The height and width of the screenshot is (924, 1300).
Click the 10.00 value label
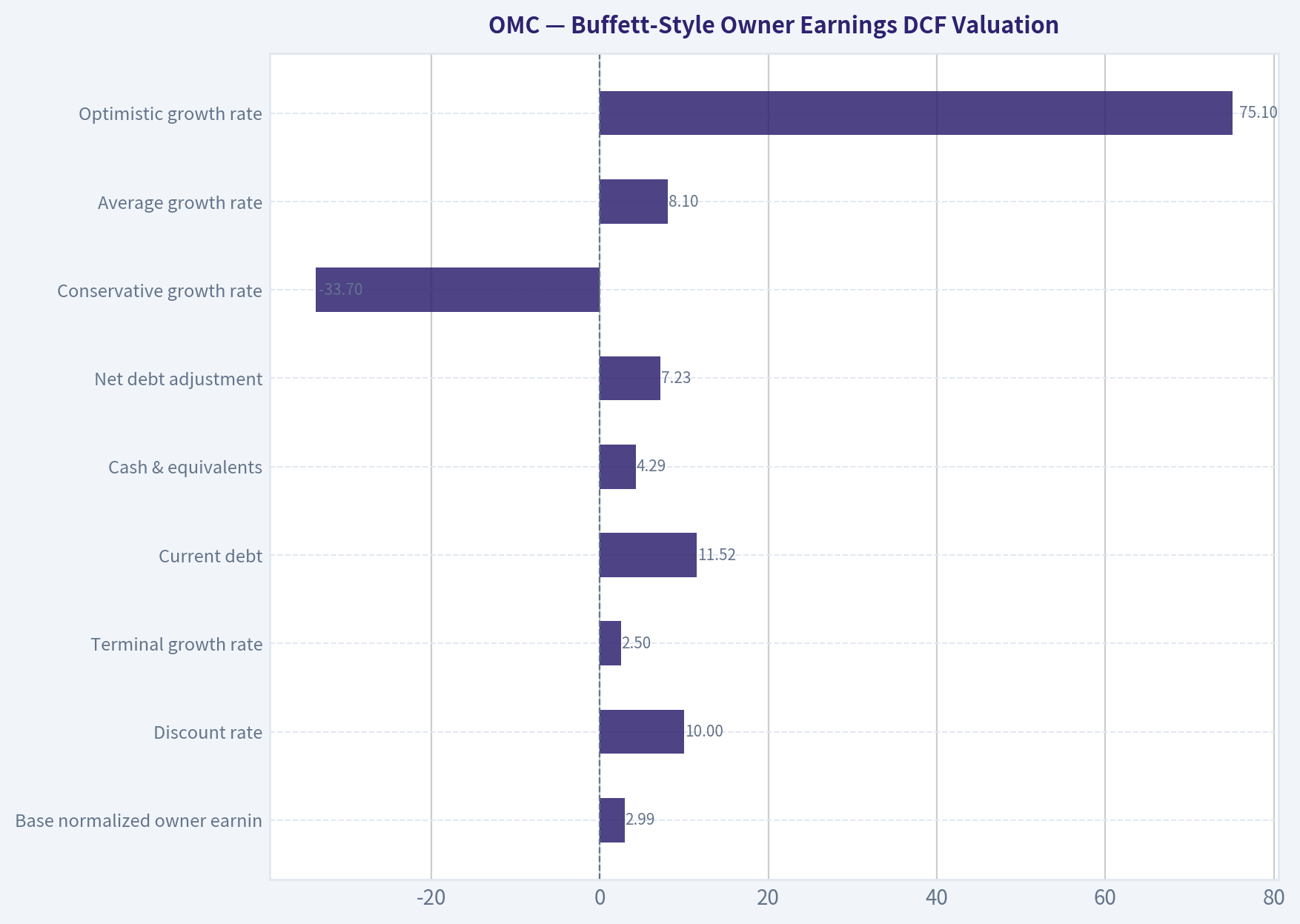[704, 731]
